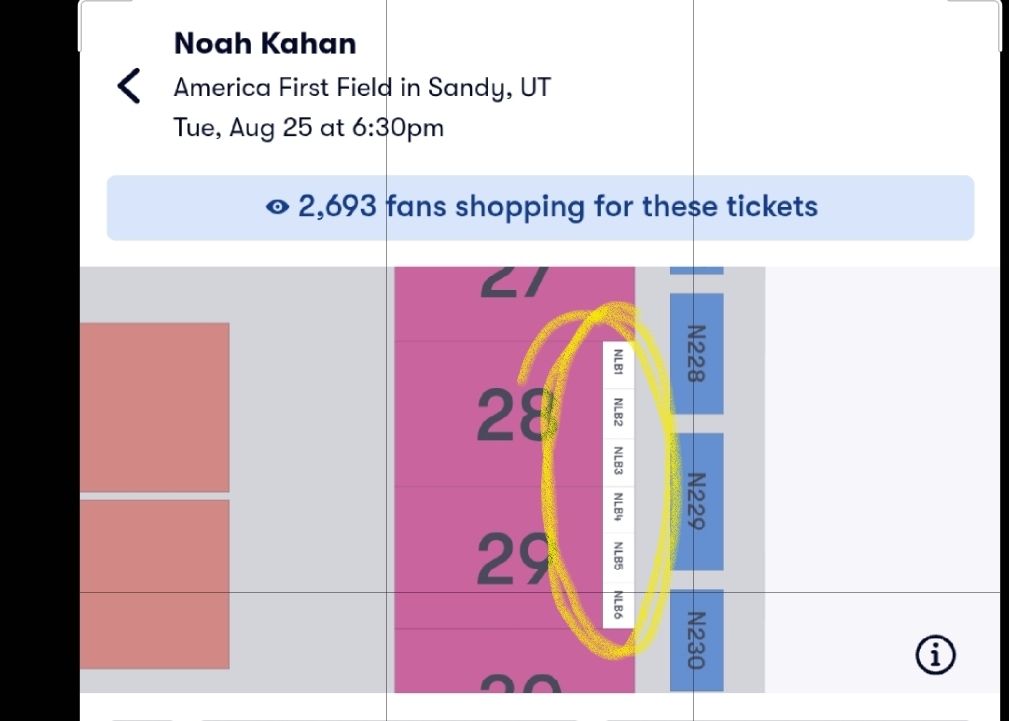Image resolution: width=1009 pixels, height=721 pixels.
Task: Select loge box NLB5
Action: 618,557
